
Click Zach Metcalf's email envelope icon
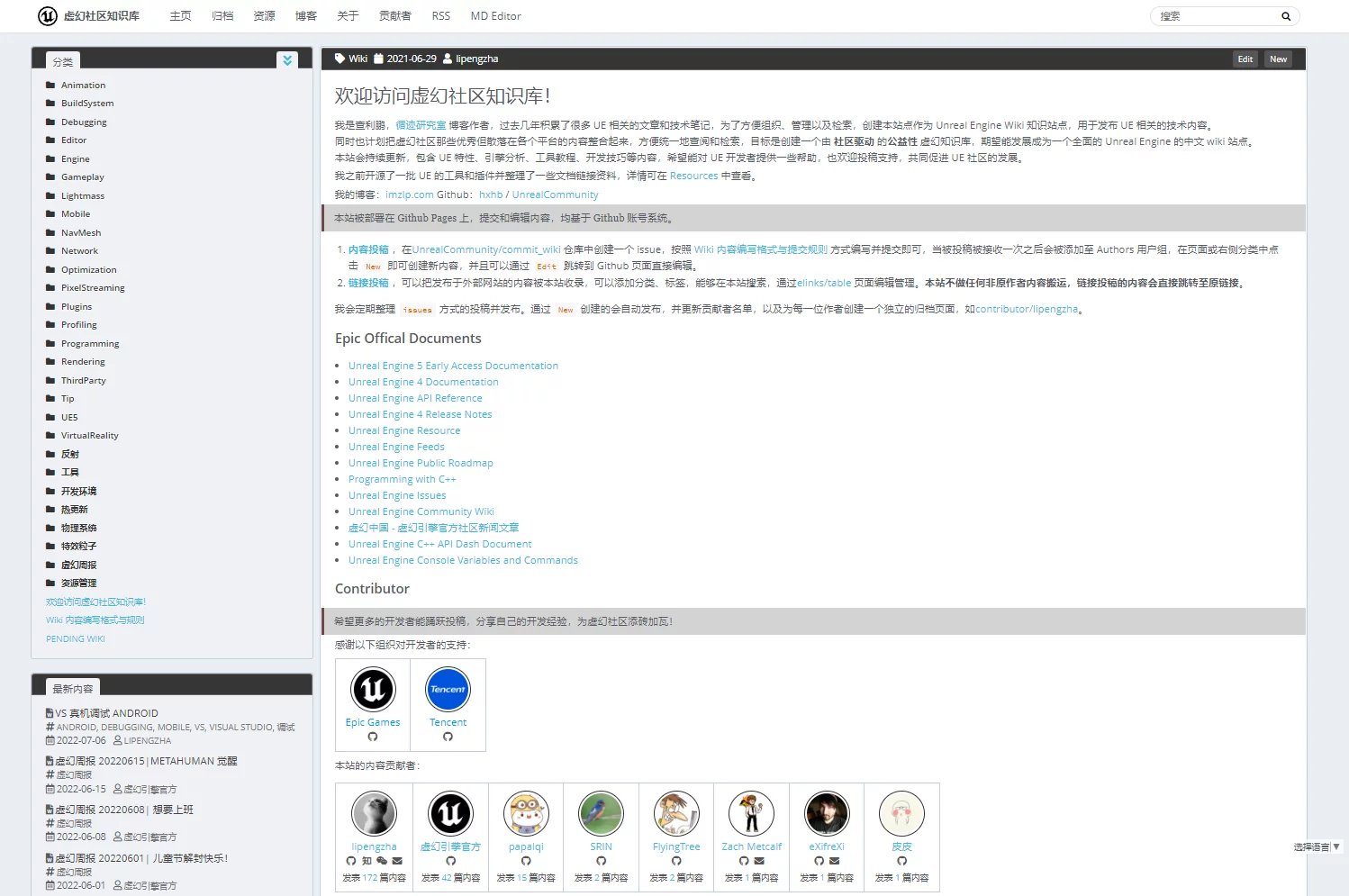(x=759, y=861)
